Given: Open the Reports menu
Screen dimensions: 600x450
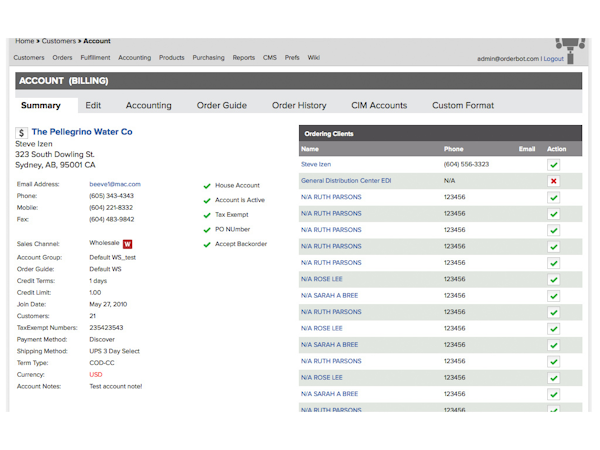Looking at the screenshot, I should [x=243, y=58].
